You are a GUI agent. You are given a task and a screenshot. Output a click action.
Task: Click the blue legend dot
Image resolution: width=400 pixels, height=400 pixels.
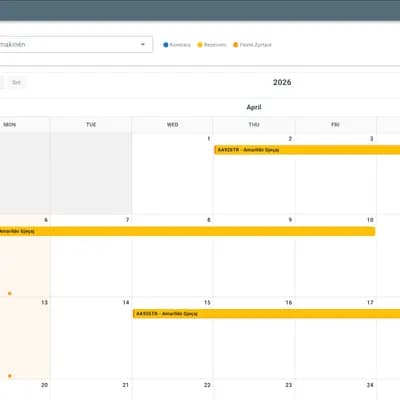[166, 45]
